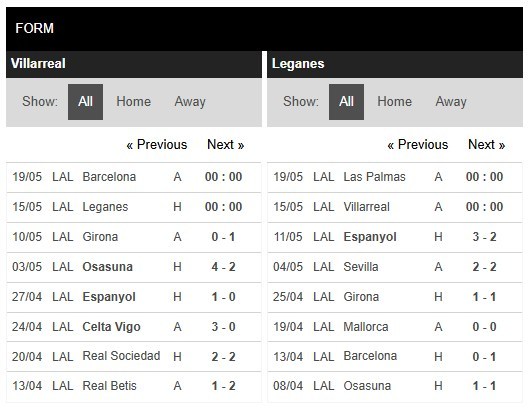
Task: Select the Sevilla 2 - 2 result
Action: pyautogui.click(x=395, y=267)
